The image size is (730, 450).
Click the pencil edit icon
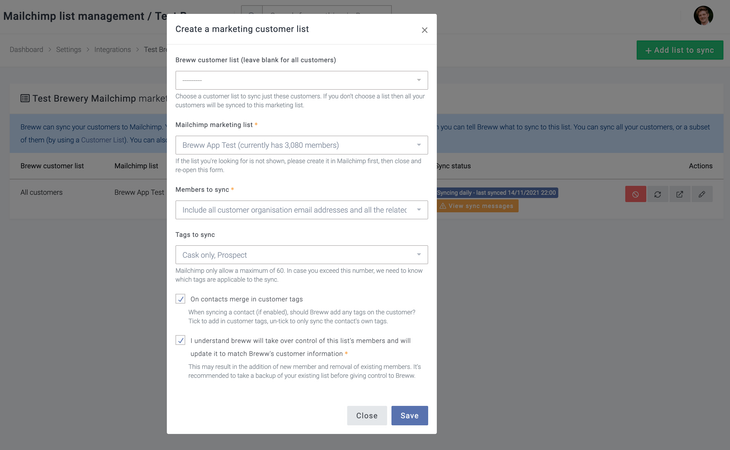[x=702, y=193]
